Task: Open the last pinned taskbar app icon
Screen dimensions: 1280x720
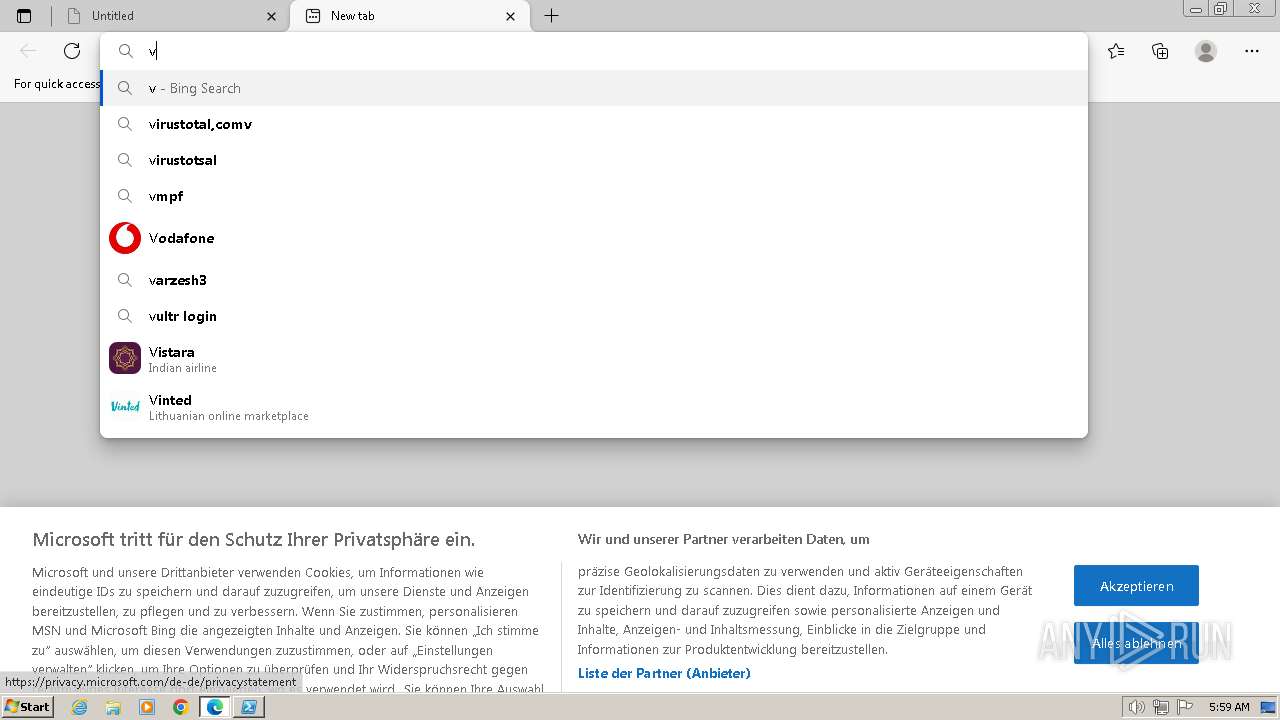Action: click(x=248, y=707)
